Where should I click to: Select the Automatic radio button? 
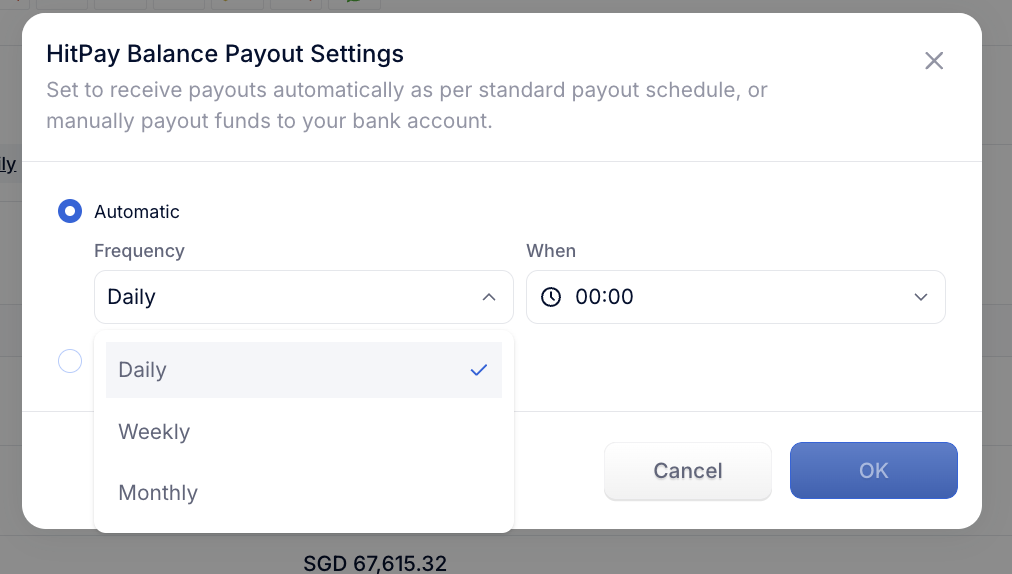pyautogui.click(x=70, y=211)
